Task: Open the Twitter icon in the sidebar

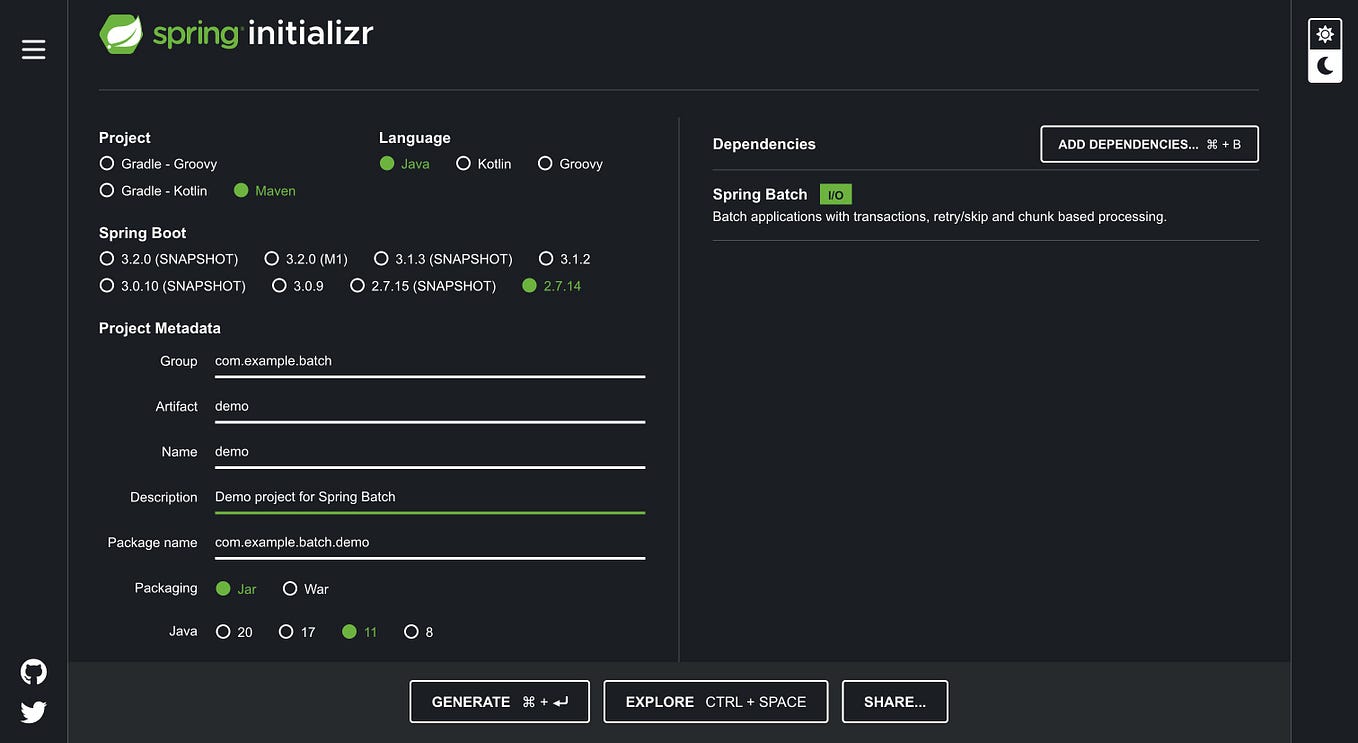Action: (x=33, y=711)
